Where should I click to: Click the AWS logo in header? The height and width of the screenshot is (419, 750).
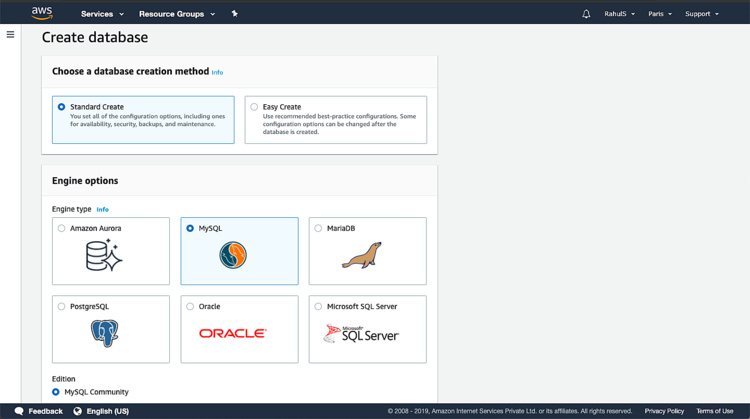click(x=41, y=13)
